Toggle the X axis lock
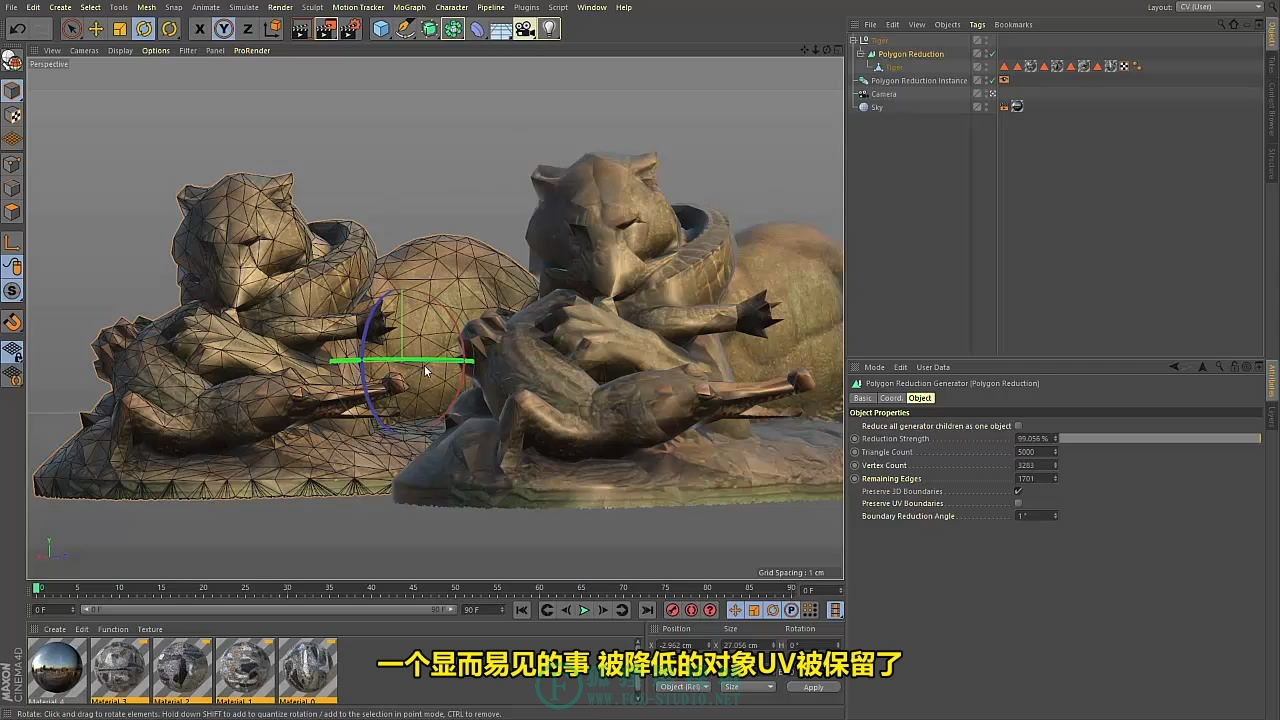The width and height of the screenshot is (1280, 720). point(199,29)
